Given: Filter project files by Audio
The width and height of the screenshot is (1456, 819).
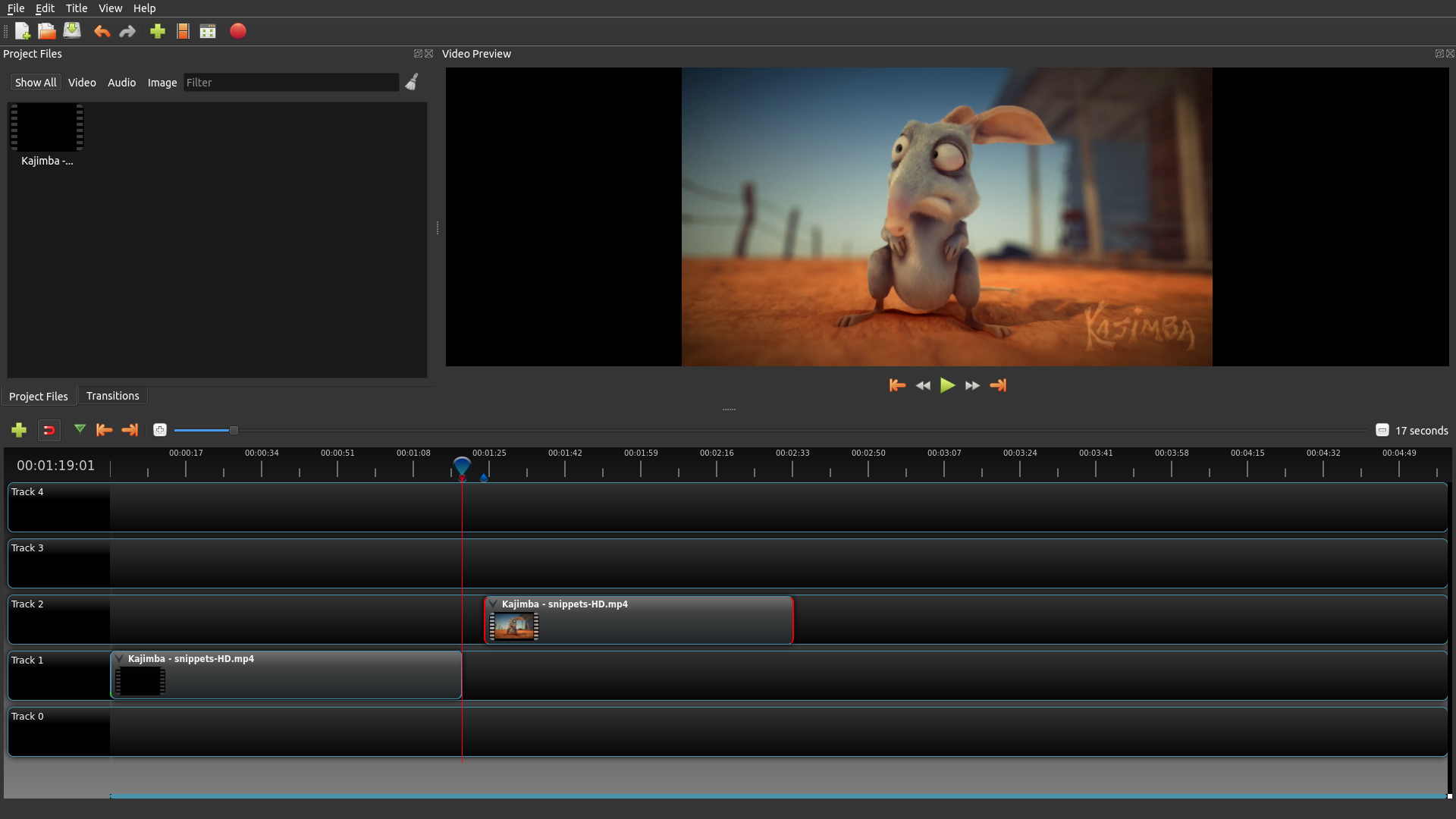Looking at the screenshot, I should coord(121,83).
